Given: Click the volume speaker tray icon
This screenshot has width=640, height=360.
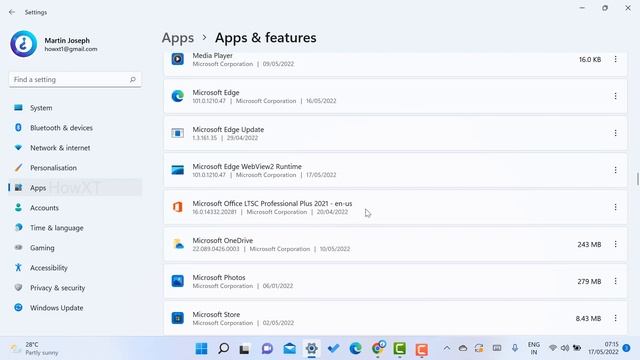Looking at the screenshot, I should [565, 348].
